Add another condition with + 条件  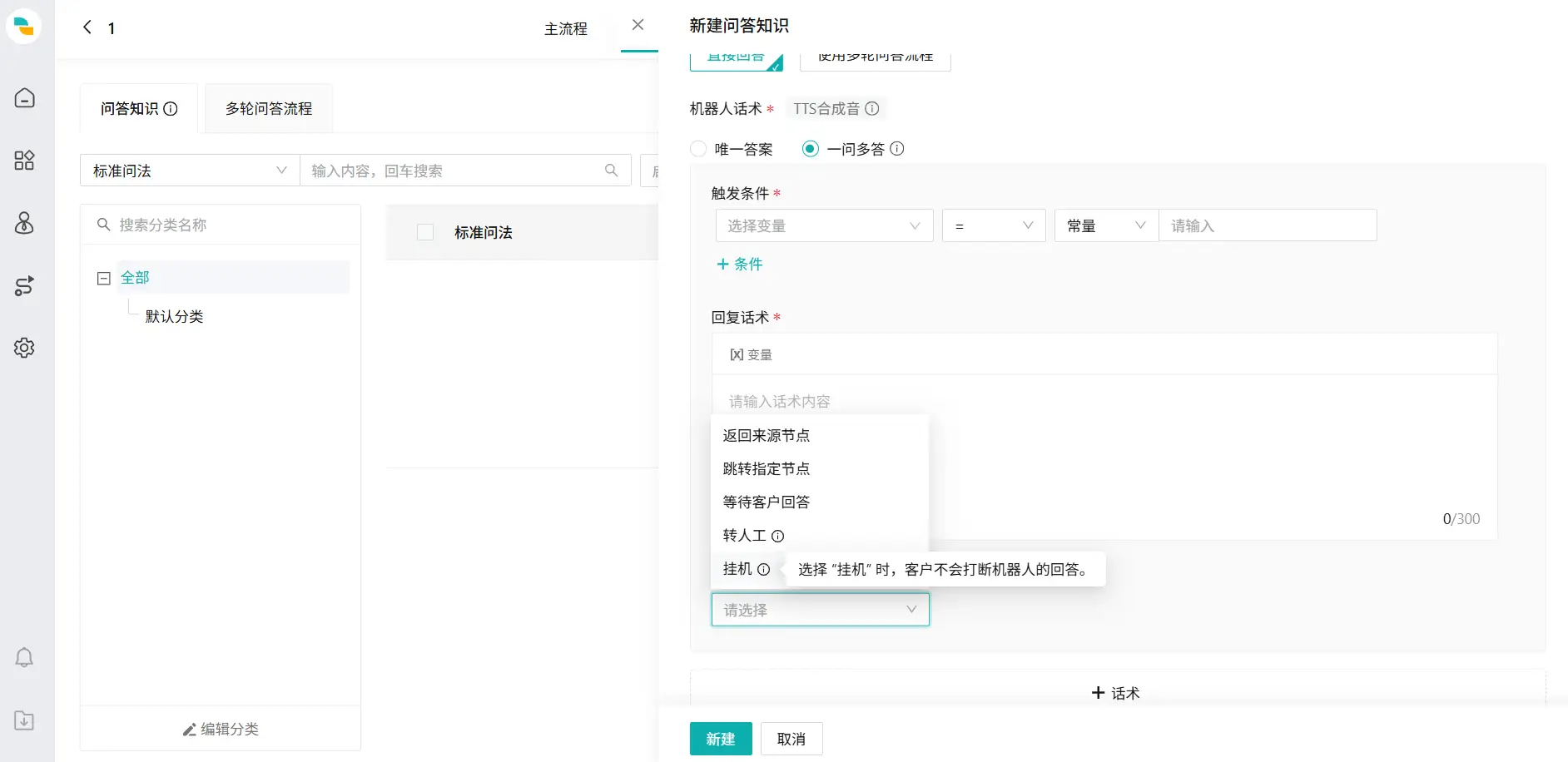pyautogui.click(x=739, y=265)
